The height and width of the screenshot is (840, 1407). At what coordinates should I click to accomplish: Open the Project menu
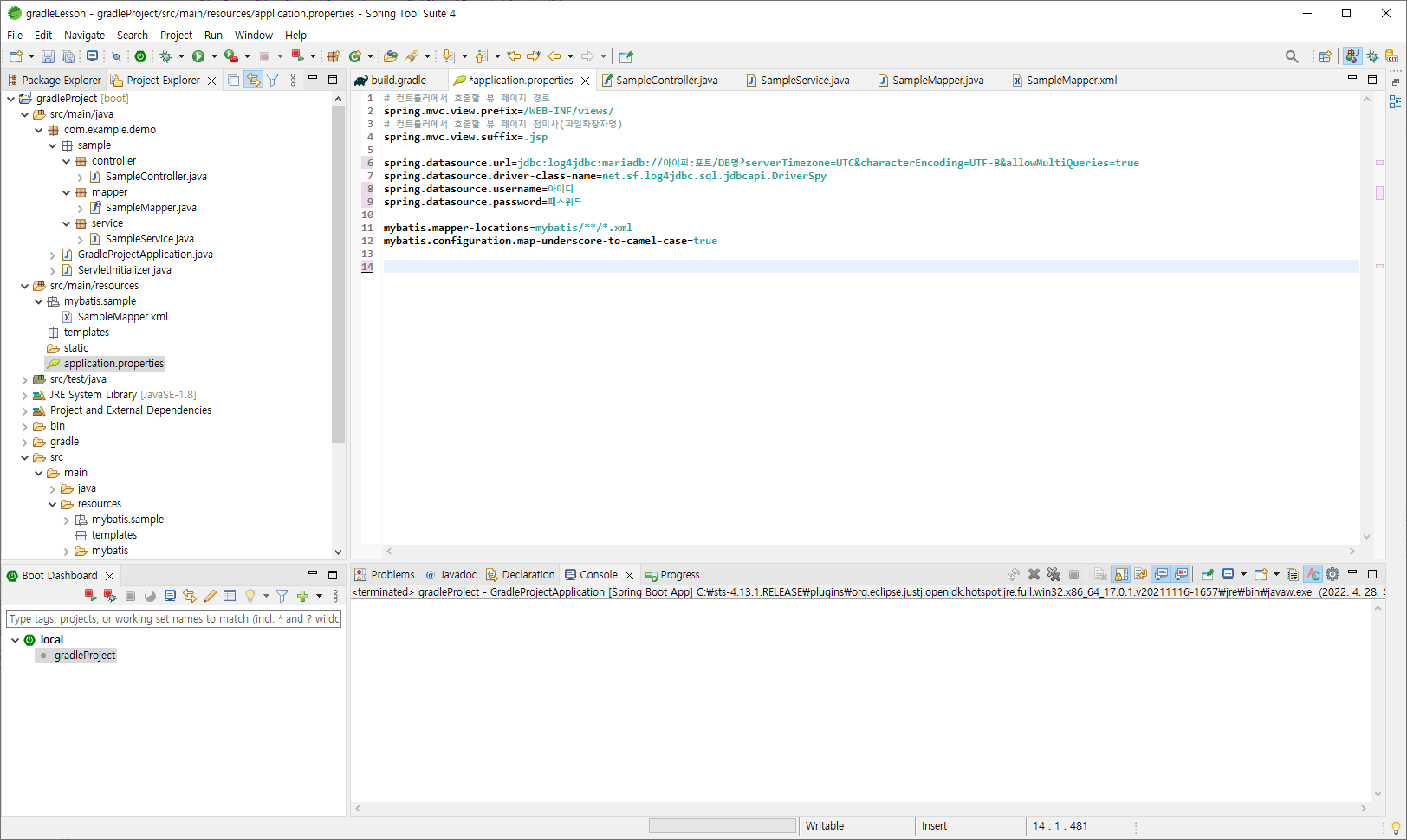[x=176, y=36]
